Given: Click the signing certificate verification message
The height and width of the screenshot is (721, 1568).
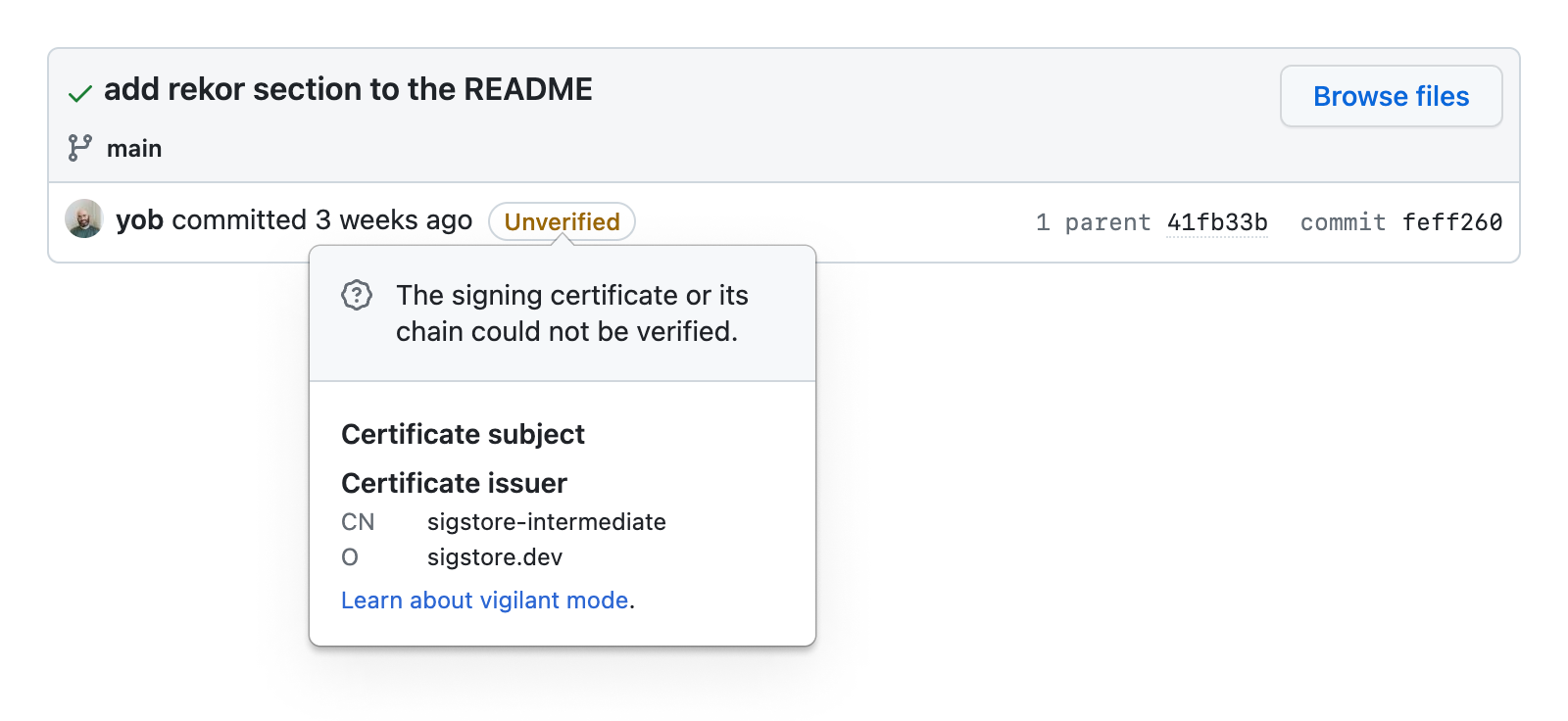Looking at the screenshot, I should tap(571, 313).
